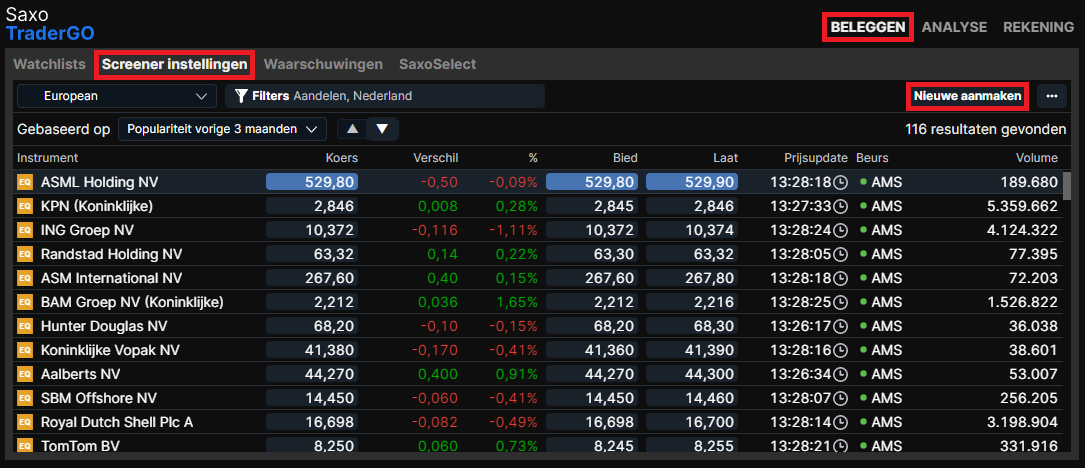Click the EQ icon beside TomTom BV

click(x=25, y=446)
